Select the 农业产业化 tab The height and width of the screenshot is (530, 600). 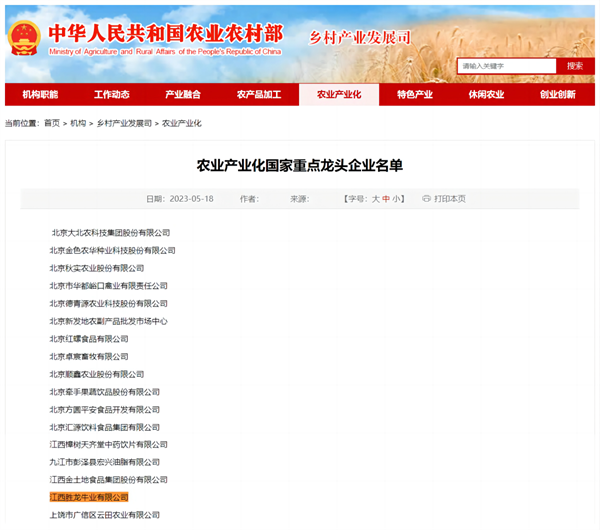pos(339,95)
